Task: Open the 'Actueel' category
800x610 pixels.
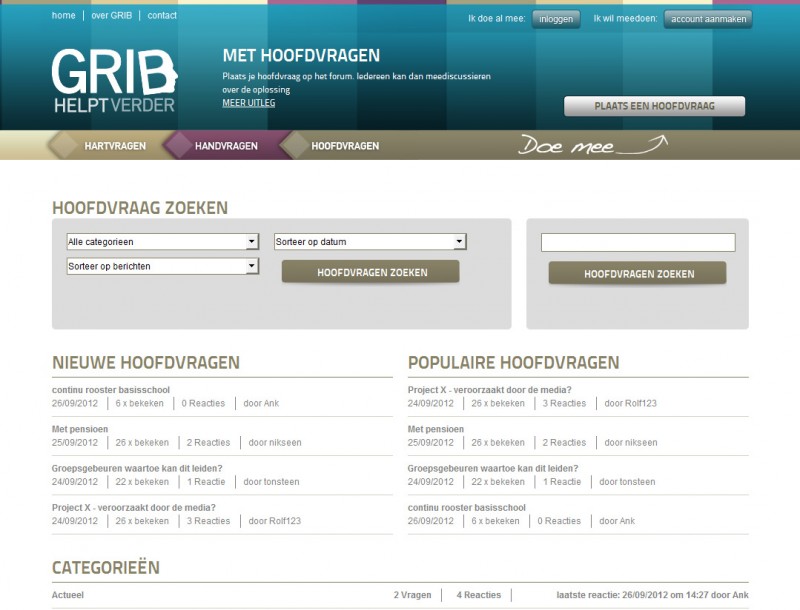Action: tap(68, 595)
